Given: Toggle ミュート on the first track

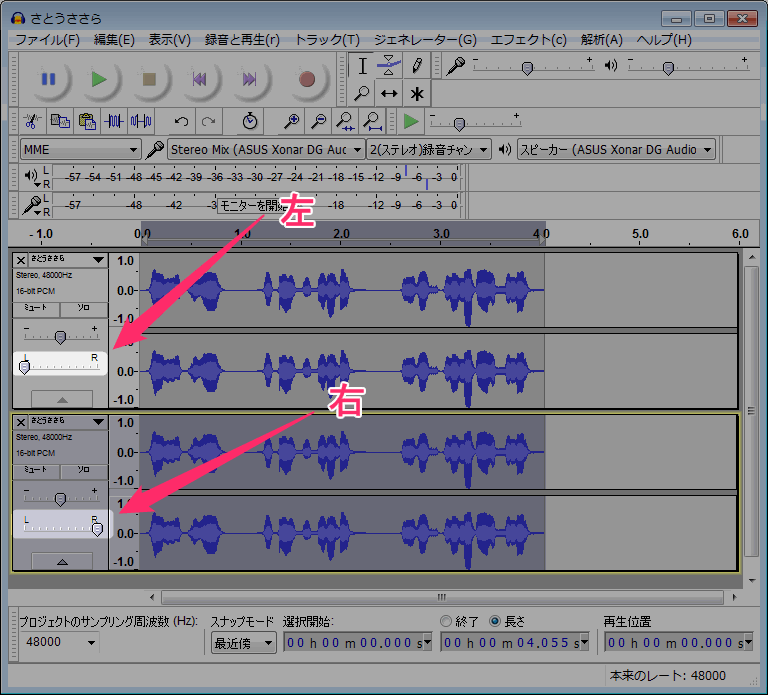Looking at the screenshot, I should pyautogui.click(x=36, y=309).
